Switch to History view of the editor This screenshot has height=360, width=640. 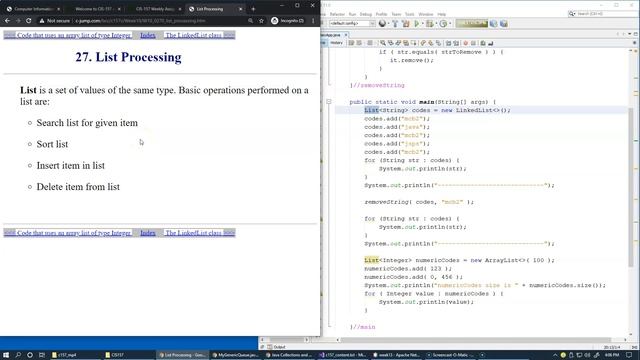pos(336,43)
